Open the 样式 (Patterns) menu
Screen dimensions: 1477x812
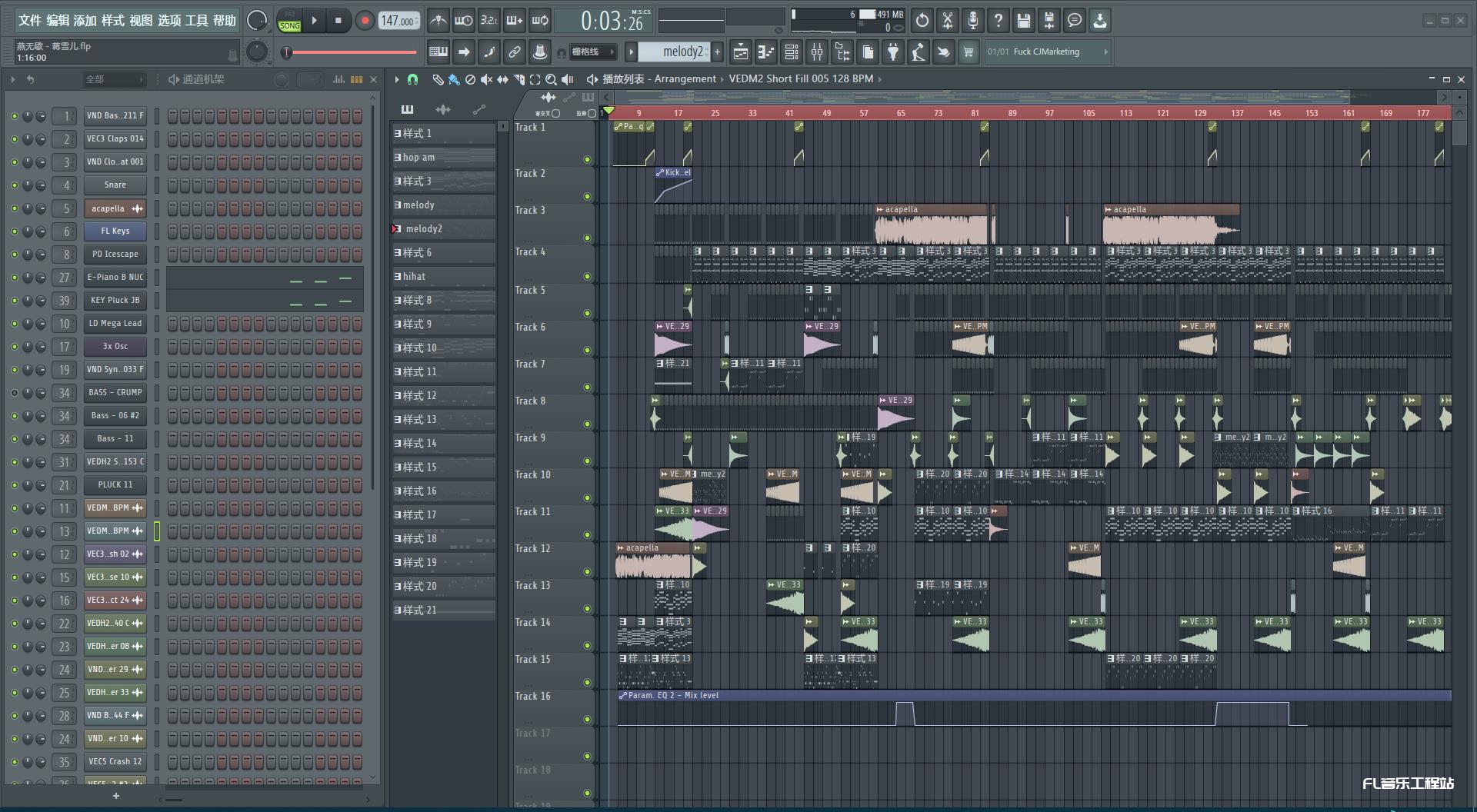[x=113, y=21]
